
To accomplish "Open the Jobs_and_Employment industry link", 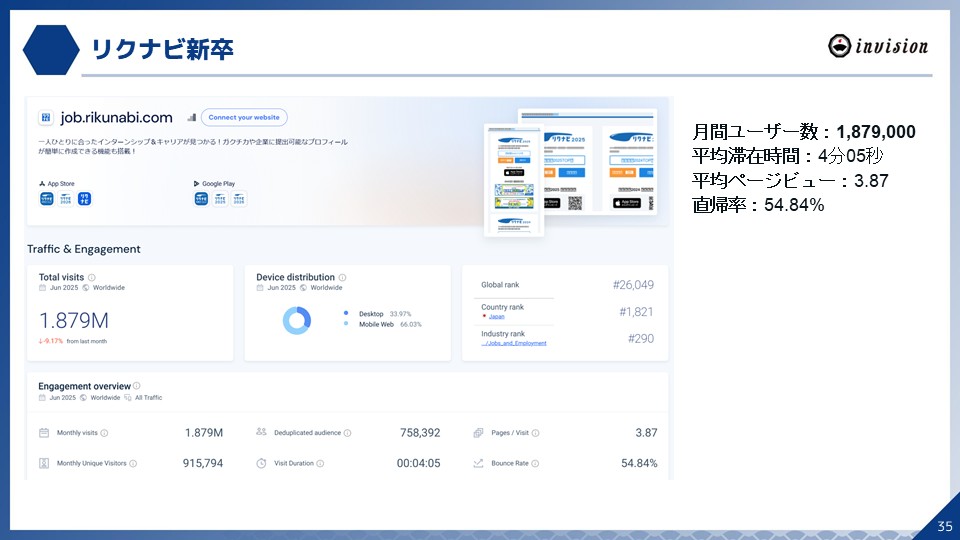I will (x=514, y=343).
